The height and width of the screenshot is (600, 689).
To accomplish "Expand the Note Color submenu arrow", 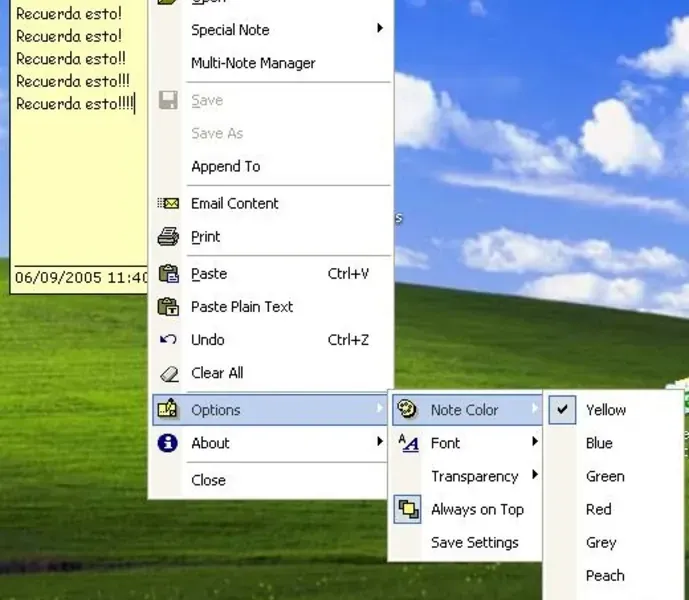I will (535, 408).
